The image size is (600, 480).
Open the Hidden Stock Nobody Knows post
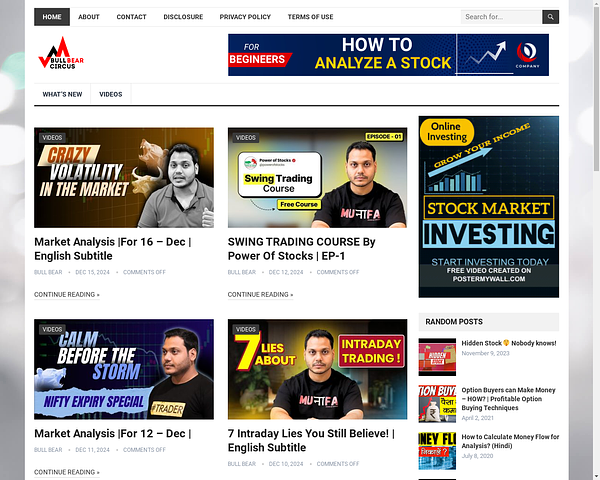click(510, 343)
